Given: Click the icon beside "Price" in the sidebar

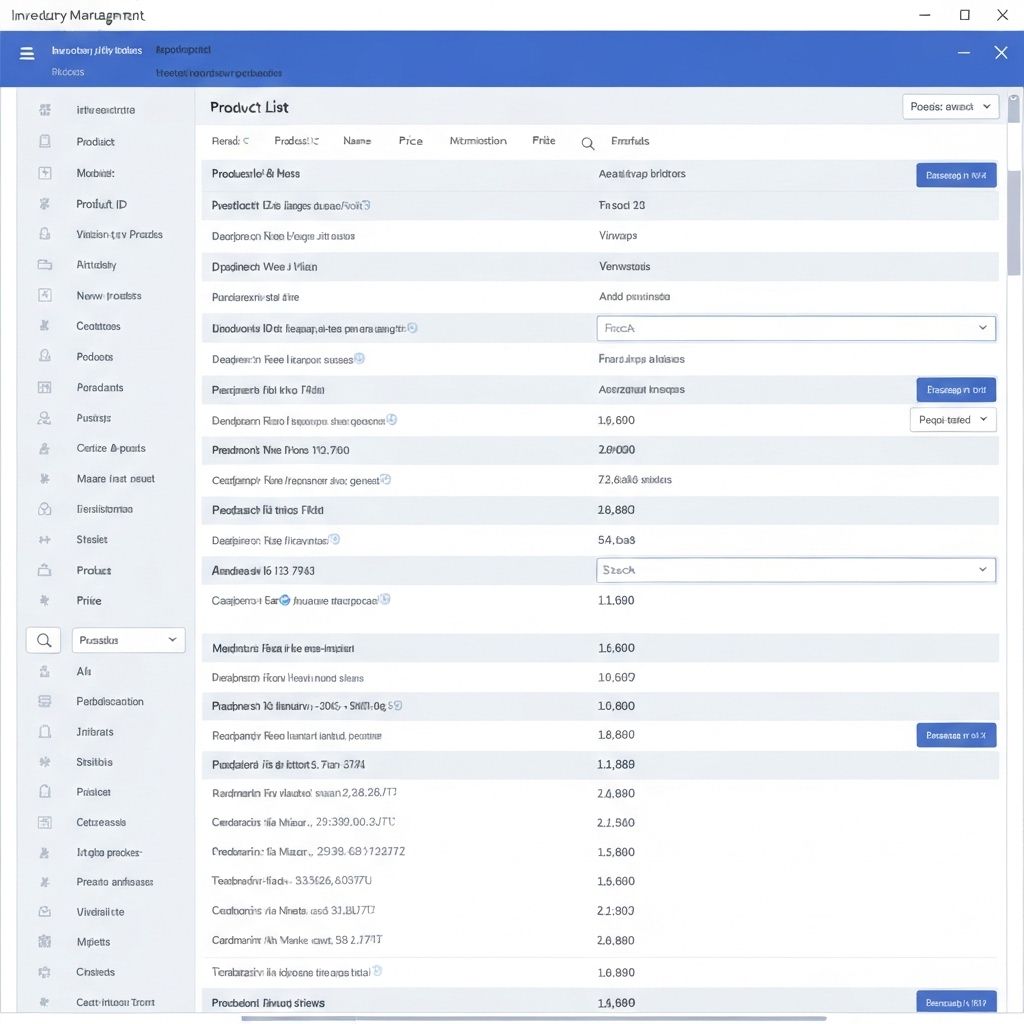Looking at the screenshot, I should 44,601.
